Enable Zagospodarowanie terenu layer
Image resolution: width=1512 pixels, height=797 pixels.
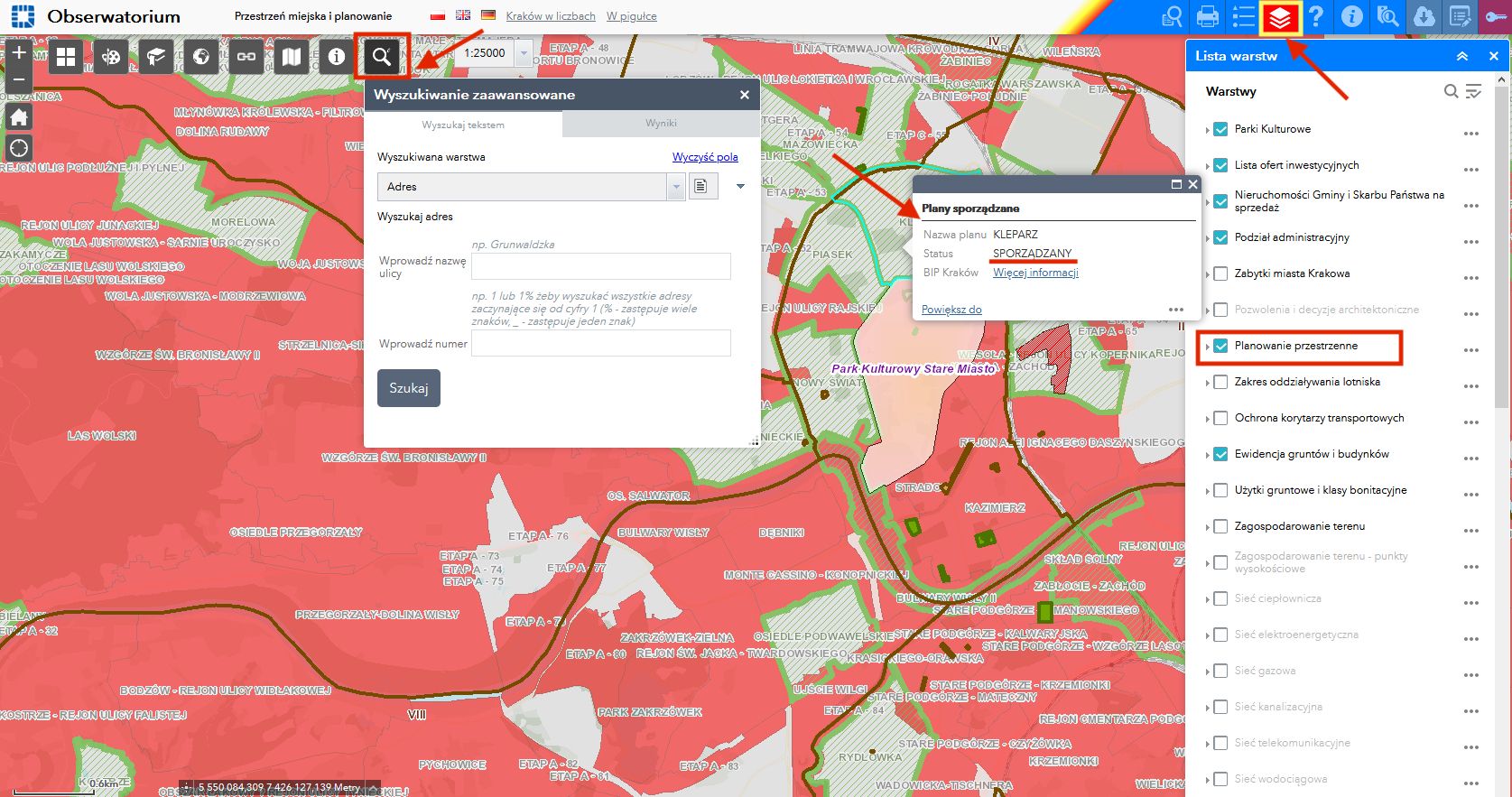pyautogui.click(x=1220, y=526)
